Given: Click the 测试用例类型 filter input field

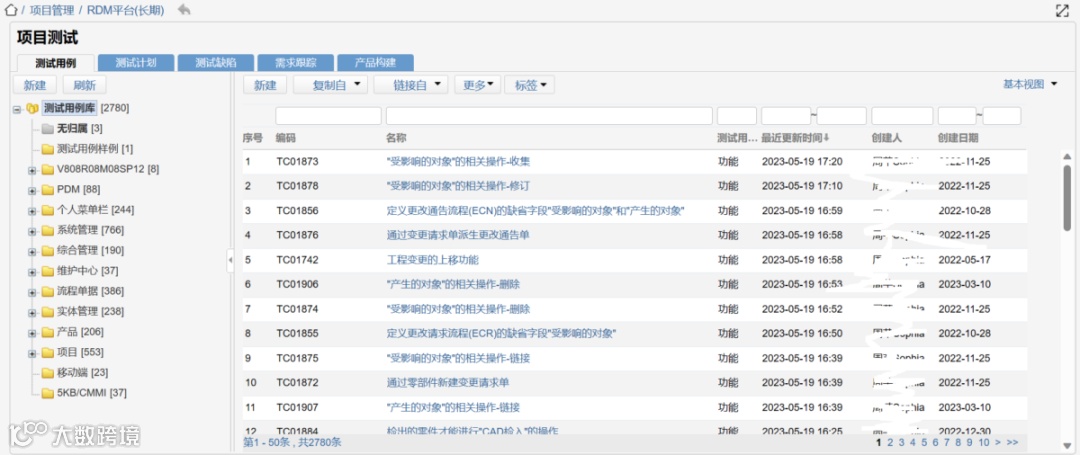Looking at the screenshot, I should (x=737, y=116).
